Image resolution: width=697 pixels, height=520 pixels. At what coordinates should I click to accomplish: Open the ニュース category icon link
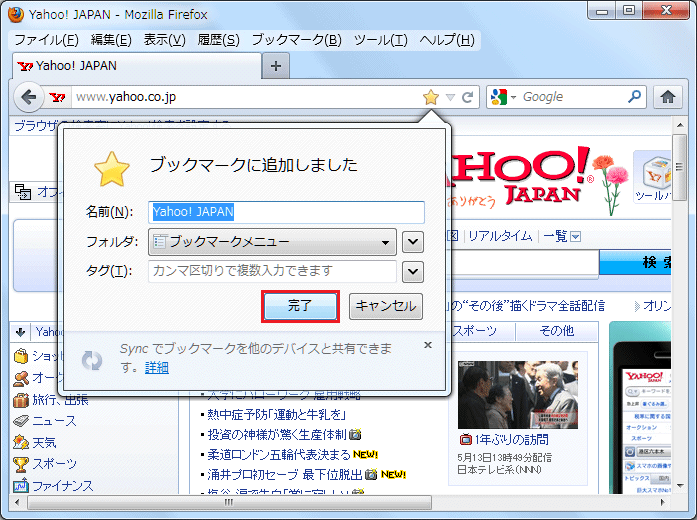tap(21, 421)
